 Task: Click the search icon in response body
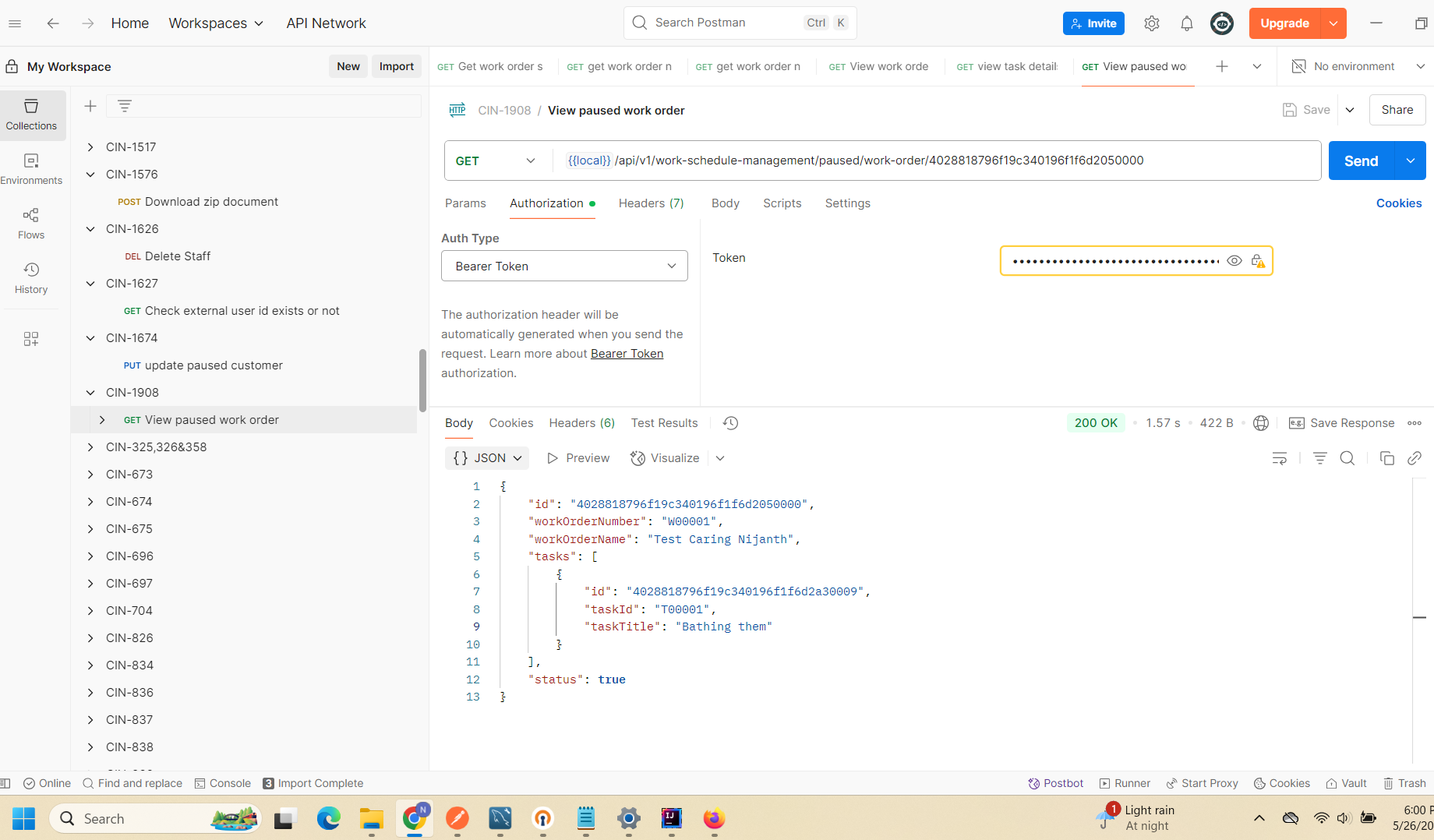tap(1347, 458)
